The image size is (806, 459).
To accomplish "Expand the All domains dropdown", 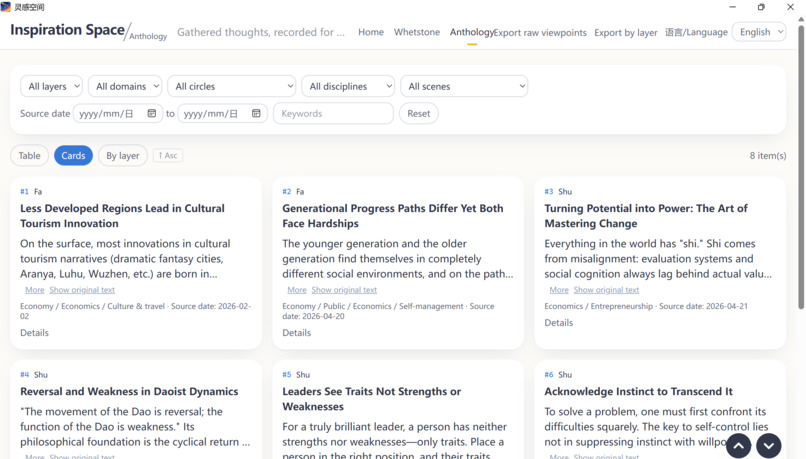I will click(125, 86).
